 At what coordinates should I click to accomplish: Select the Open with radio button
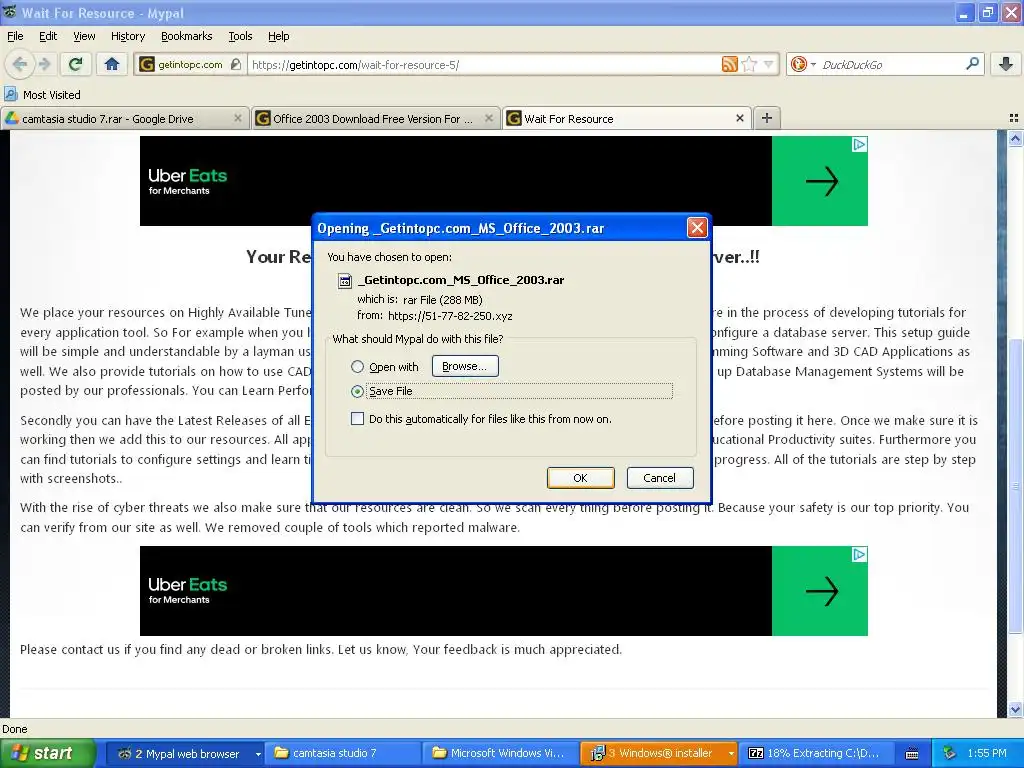[357, 366]
